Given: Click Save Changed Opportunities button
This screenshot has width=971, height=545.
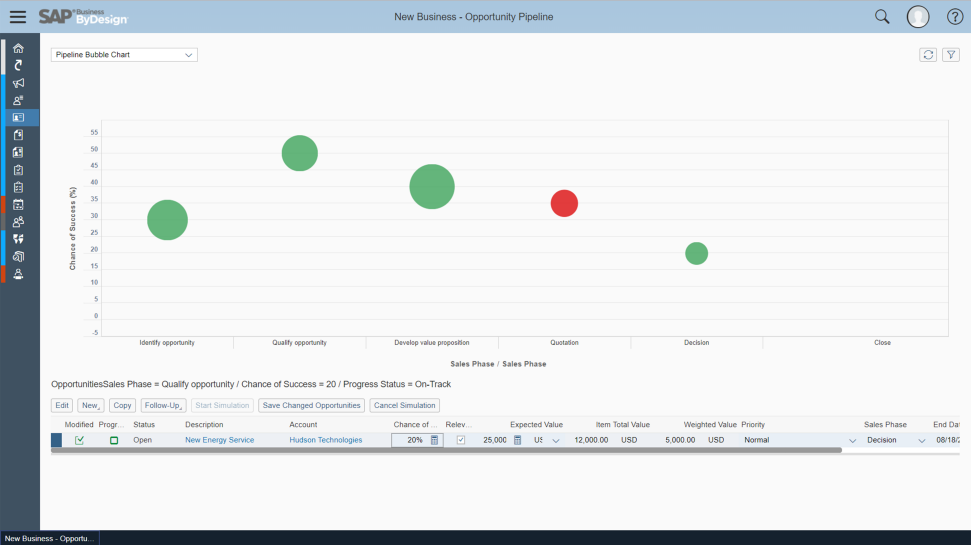Looking at the screenshot, I should [x=311, y=405].
